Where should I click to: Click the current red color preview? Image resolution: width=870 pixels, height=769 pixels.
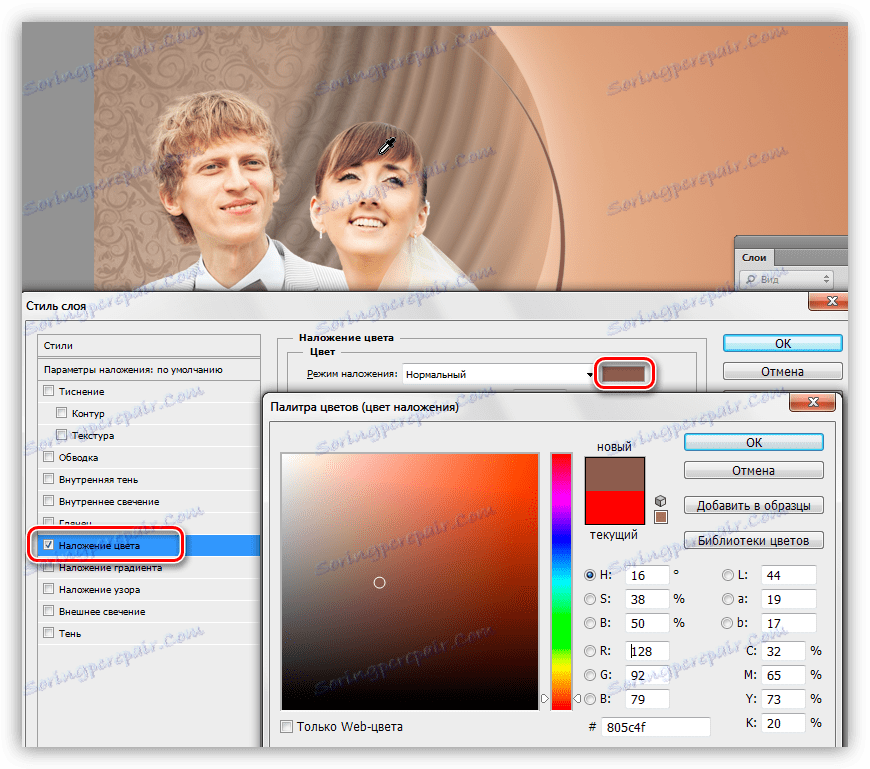click(615, 507)
